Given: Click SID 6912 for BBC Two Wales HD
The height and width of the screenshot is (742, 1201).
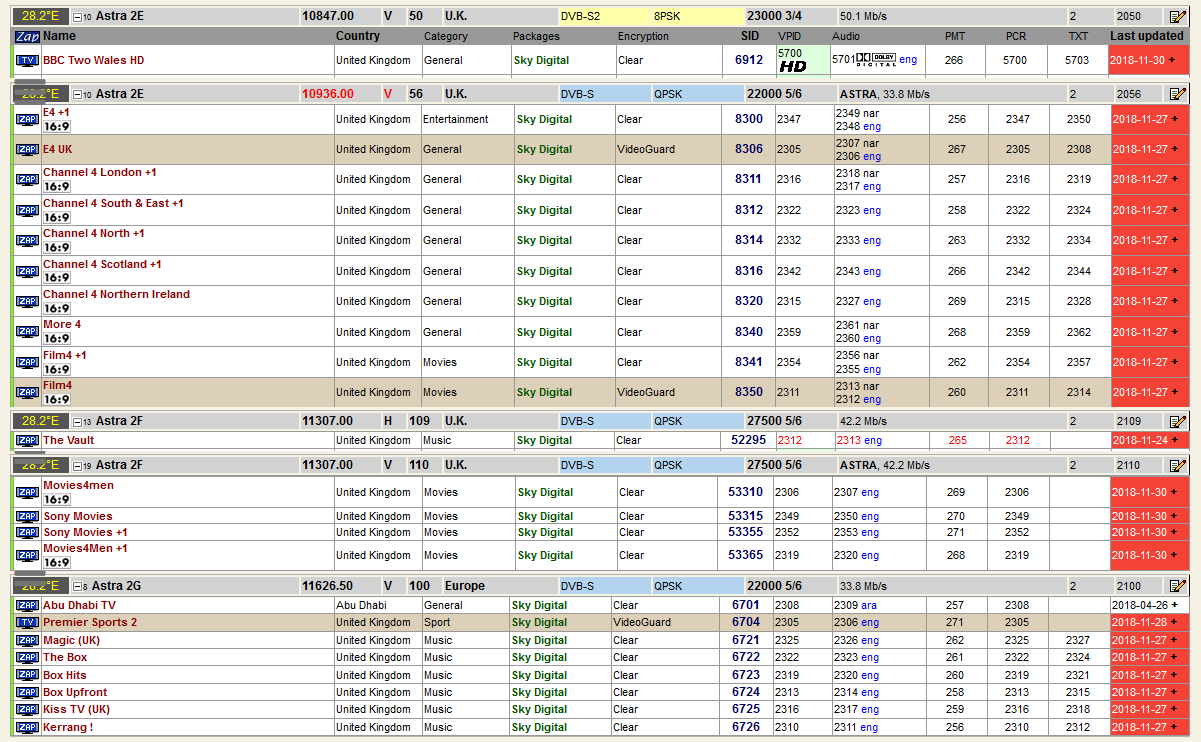Looking at the screenshot, I should pyautogui.click(x=749, y=60).
